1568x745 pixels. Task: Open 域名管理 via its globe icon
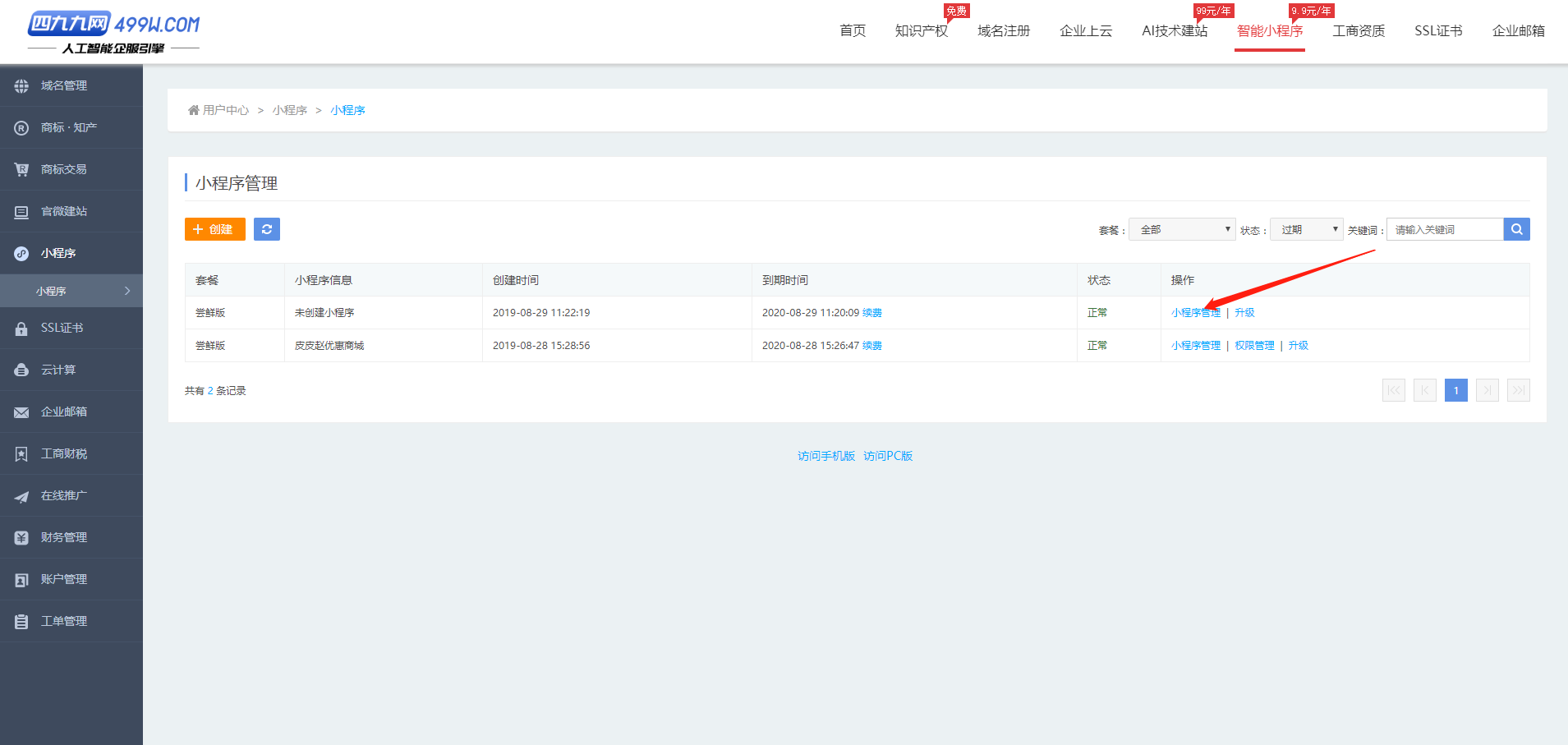pyautogui.click(x=21, y=86)
